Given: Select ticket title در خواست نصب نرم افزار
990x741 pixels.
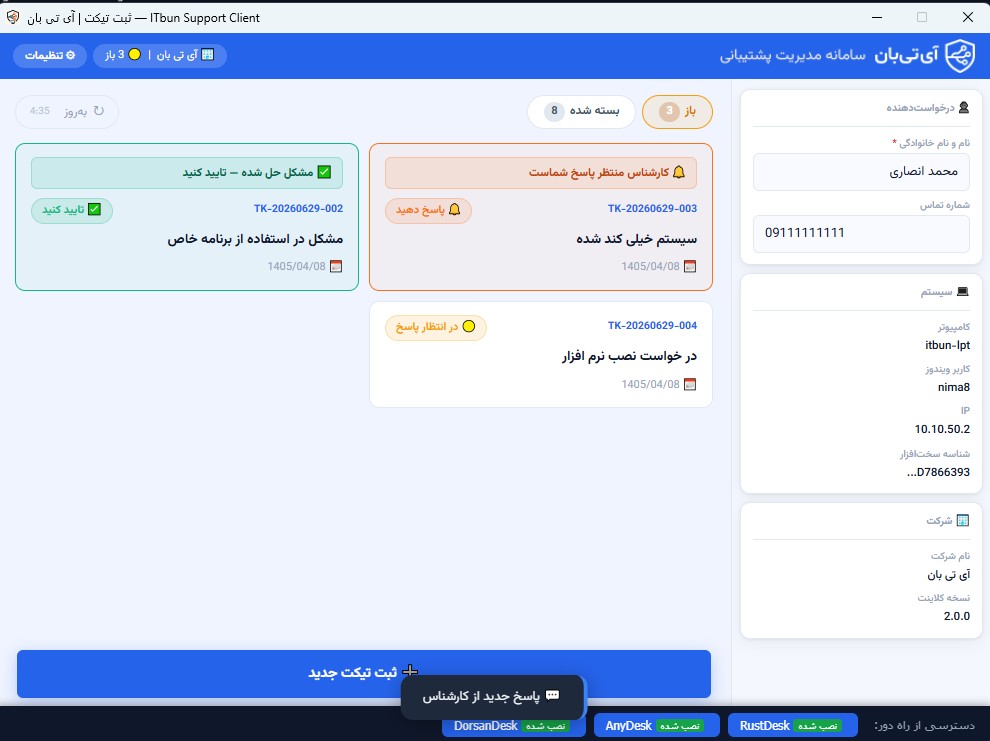Looking at the screenshot, I should click(x=629, y=356).
